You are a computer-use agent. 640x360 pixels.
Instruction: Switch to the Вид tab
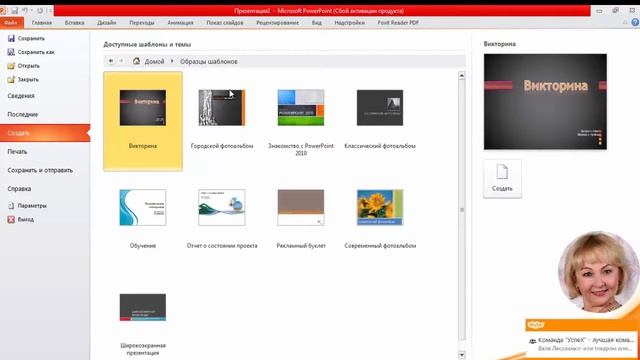click(317, 23)
